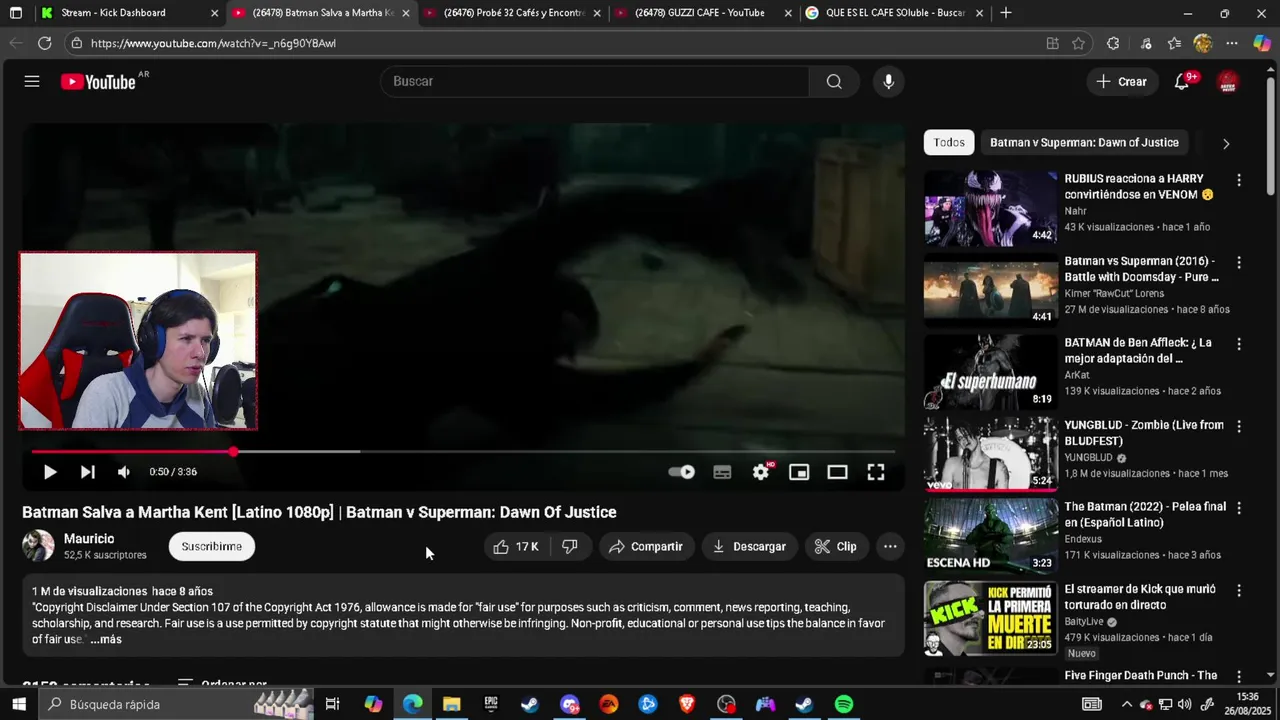Open options for YUNGBLUD Zombie video
The height and width of the screenshot is (720, 1280).
click(x=1239, y=426)
